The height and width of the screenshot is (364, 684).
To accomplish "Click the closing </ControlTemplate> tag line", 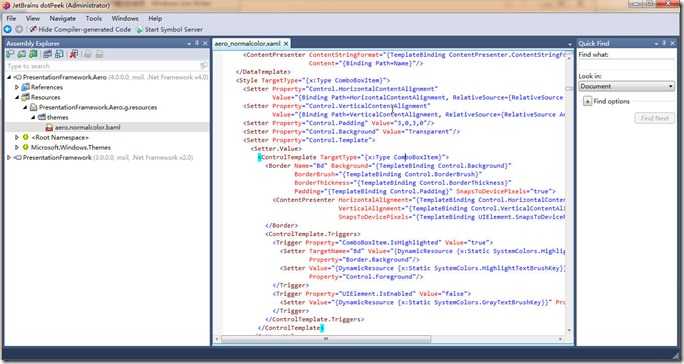I will click(x=291, y=328).
